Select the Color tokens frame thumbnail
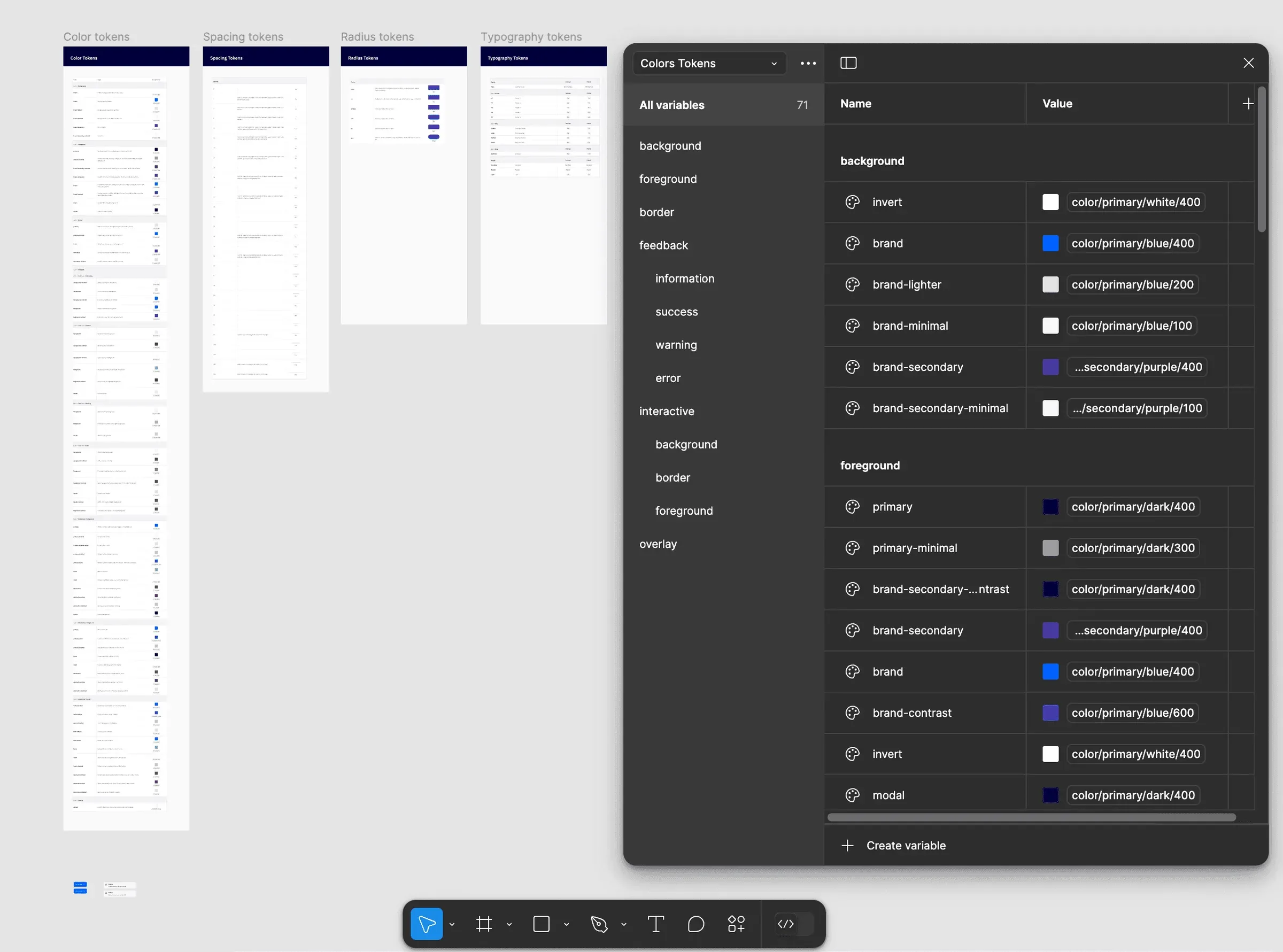 click(126, 438)
